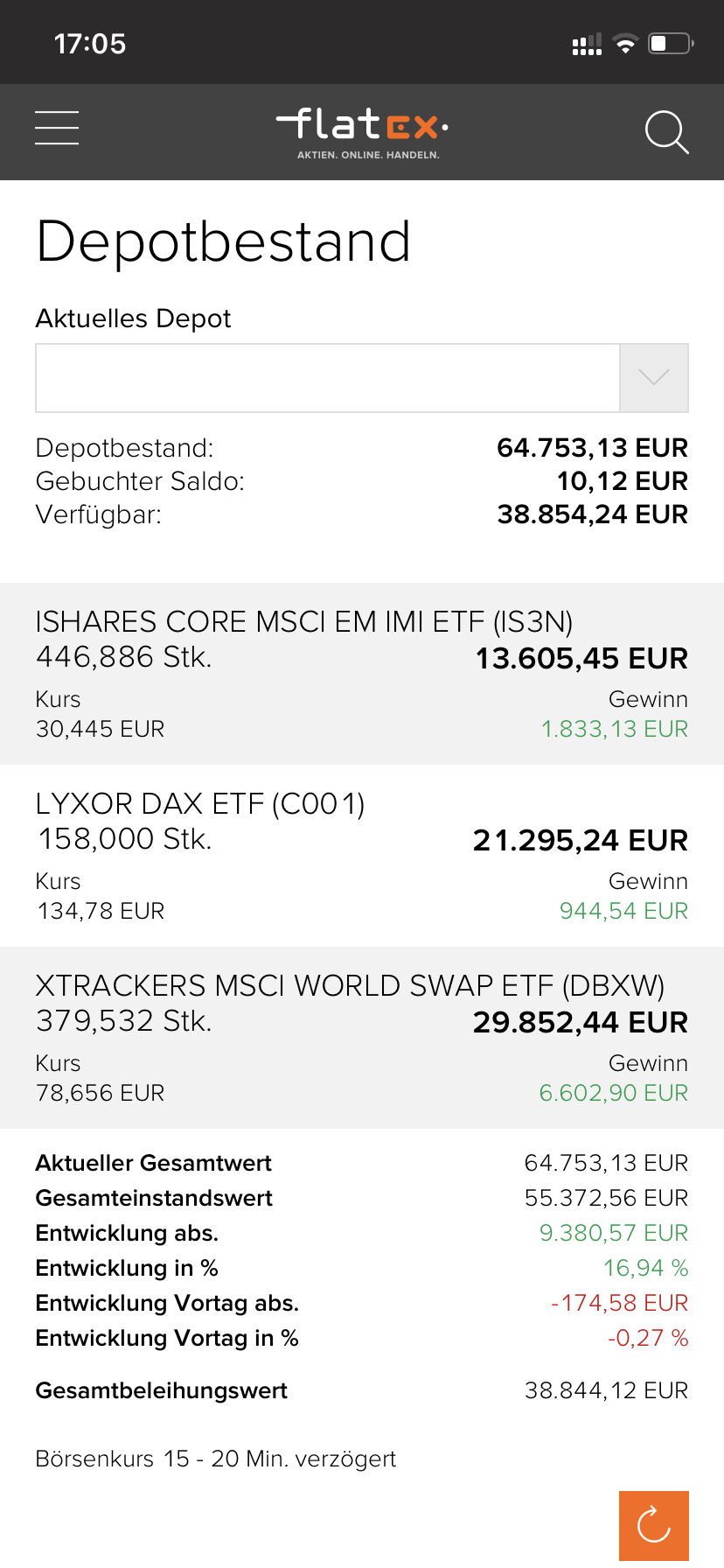
Task: Open XTRACKERS MSCI WORLD SWAP ETF position
Action: pos(362,1038)
